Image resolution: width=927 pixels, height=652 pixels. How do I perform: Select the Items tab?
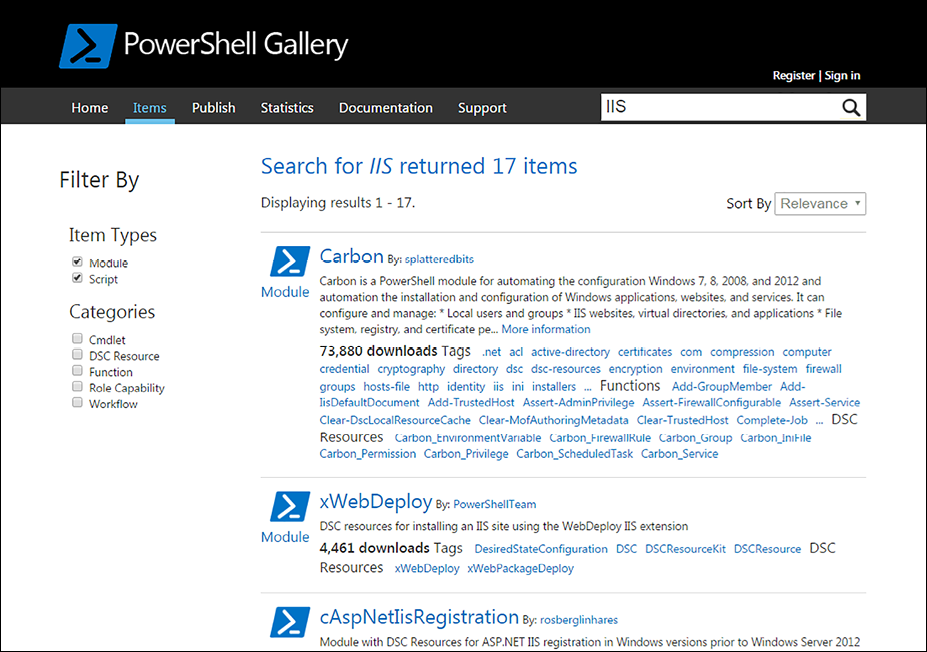(x=150, y=108)
